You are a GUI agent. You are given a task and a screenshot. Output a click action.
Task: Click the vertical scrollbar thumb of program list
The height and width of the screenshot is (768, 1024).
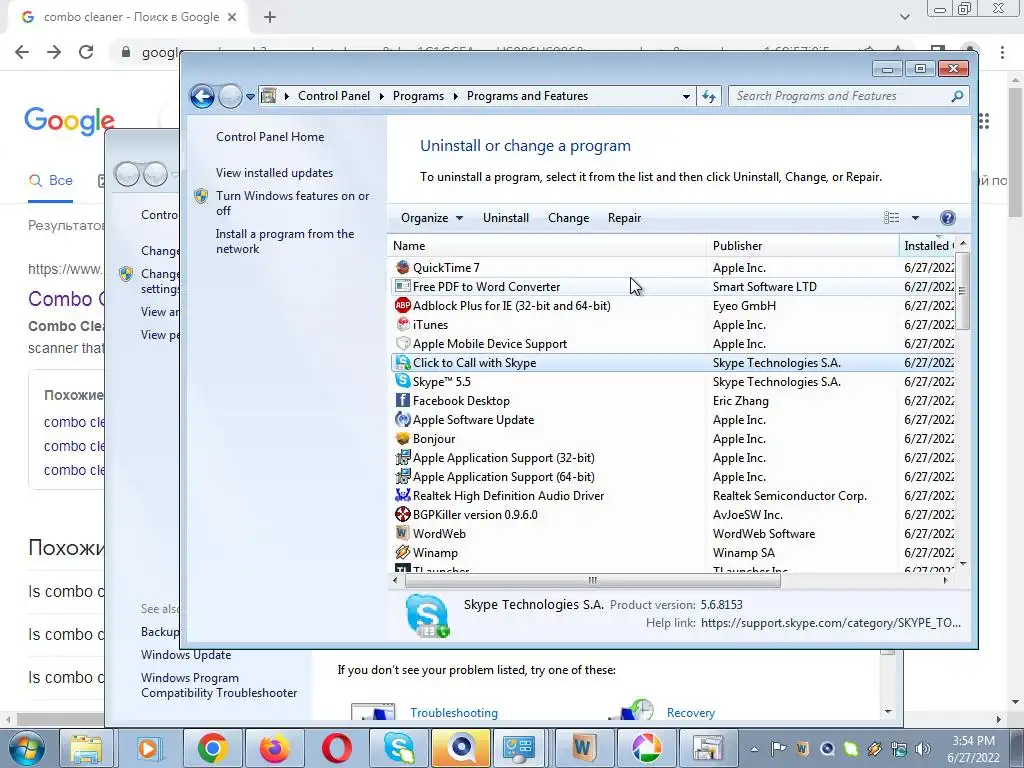click(963, 291)
